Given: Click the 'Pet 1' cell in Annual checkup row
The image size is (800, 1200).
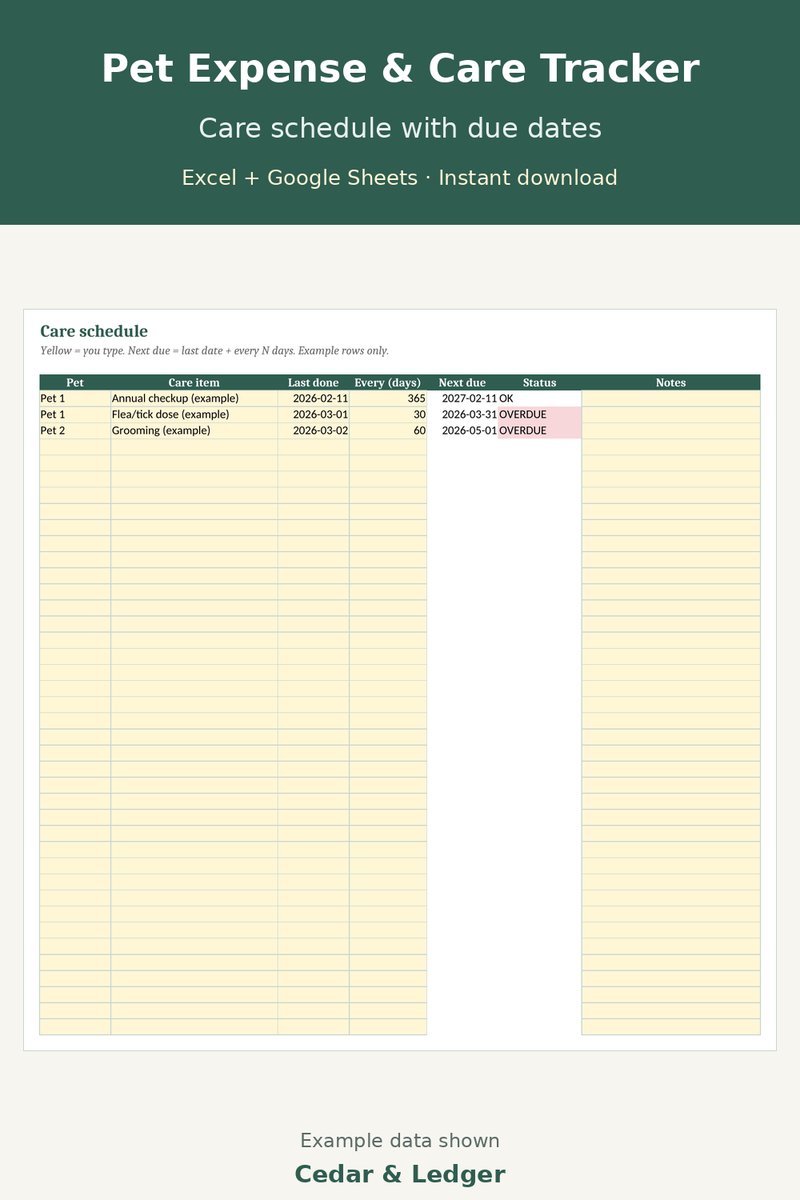Looking at the screenshot, I should point(75,398).
